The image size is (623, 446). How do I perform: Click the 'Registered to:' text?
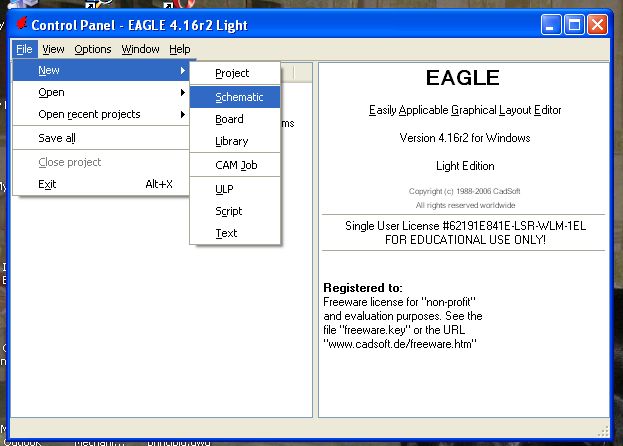[x=363, y=288]
